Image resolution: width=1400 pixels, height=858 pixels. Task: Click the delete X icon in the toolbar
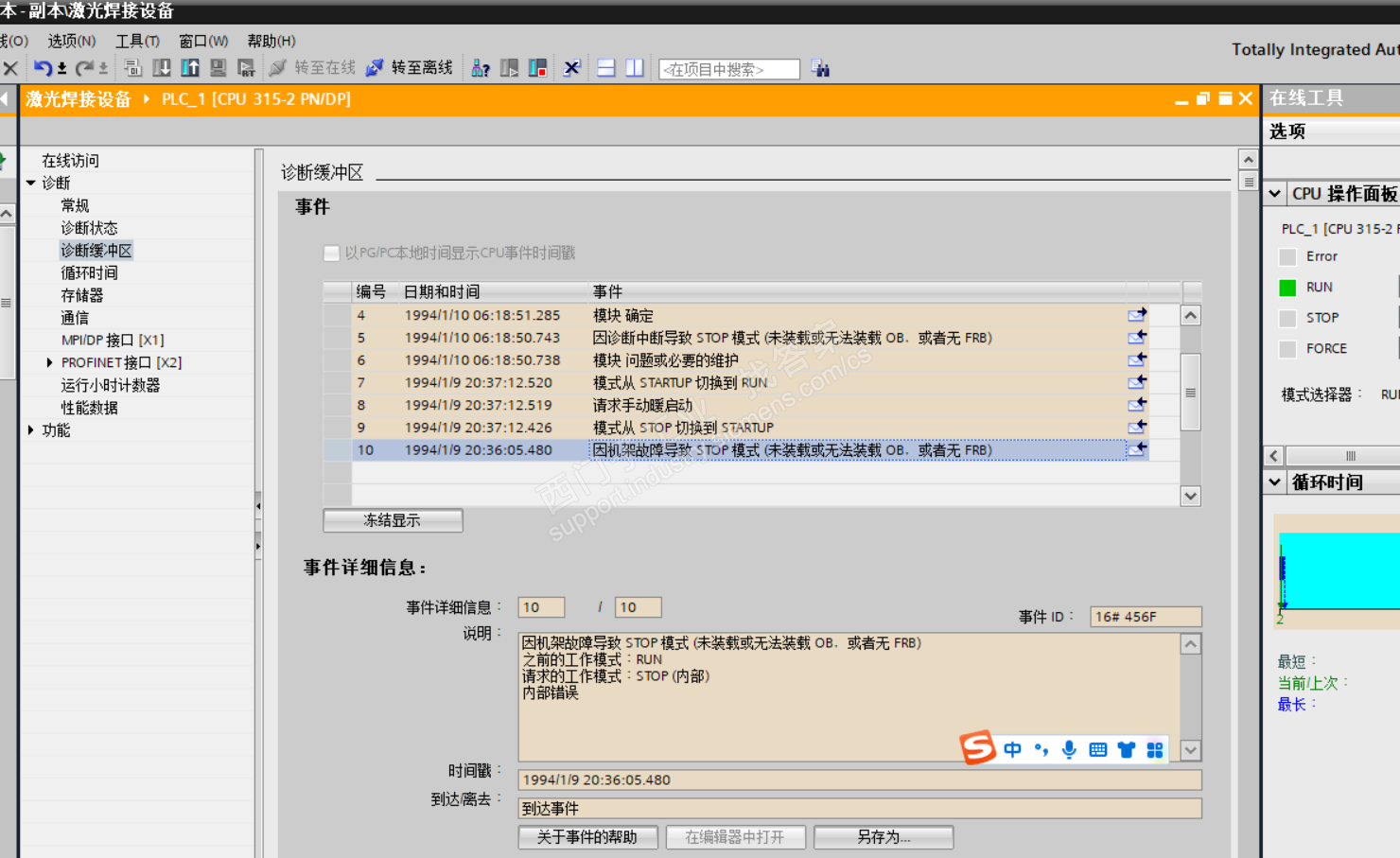coord(10,68)
